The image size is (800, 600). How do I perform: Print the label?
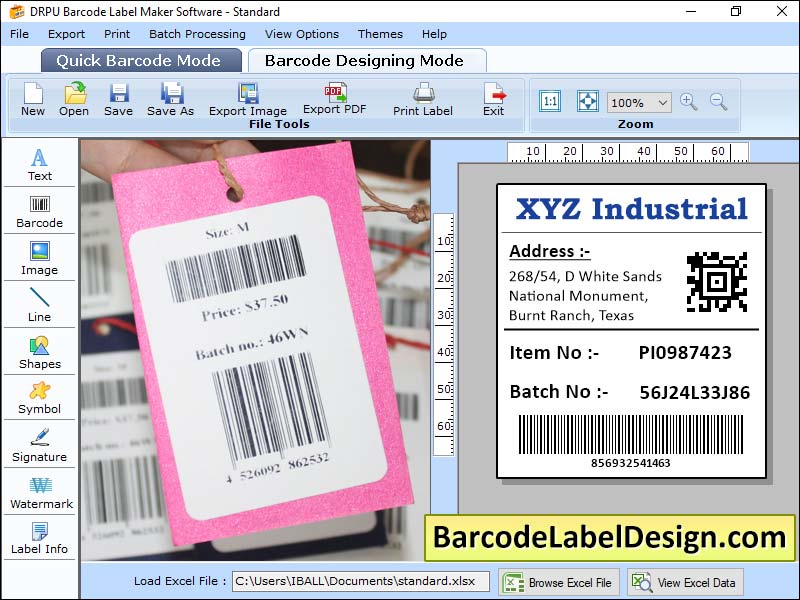422,101
